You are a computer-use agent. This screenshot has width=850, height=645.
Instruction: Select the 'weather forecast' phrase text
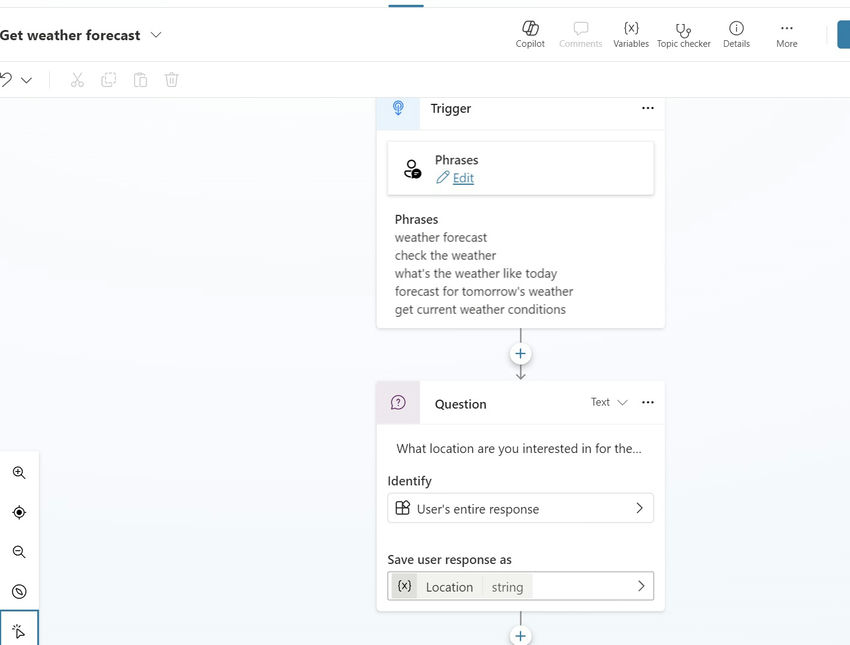(441, 237)
